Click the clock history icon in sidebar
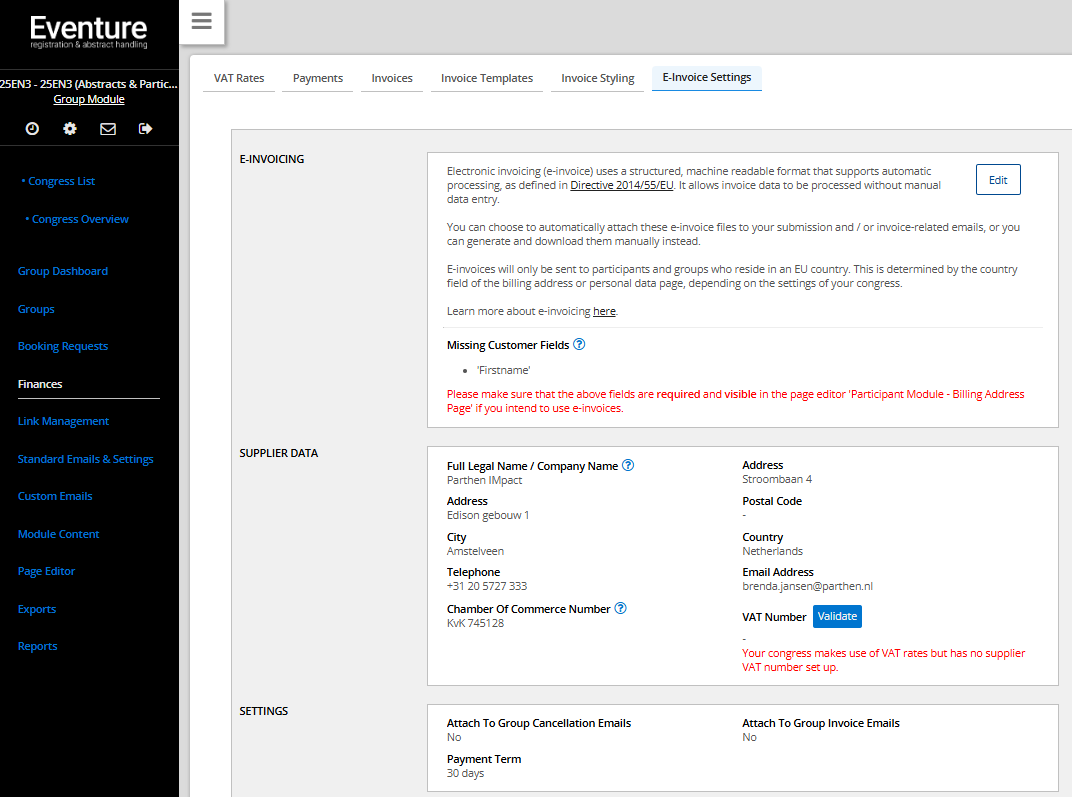The image size is (1072, 797). click(x=32, y=129)
